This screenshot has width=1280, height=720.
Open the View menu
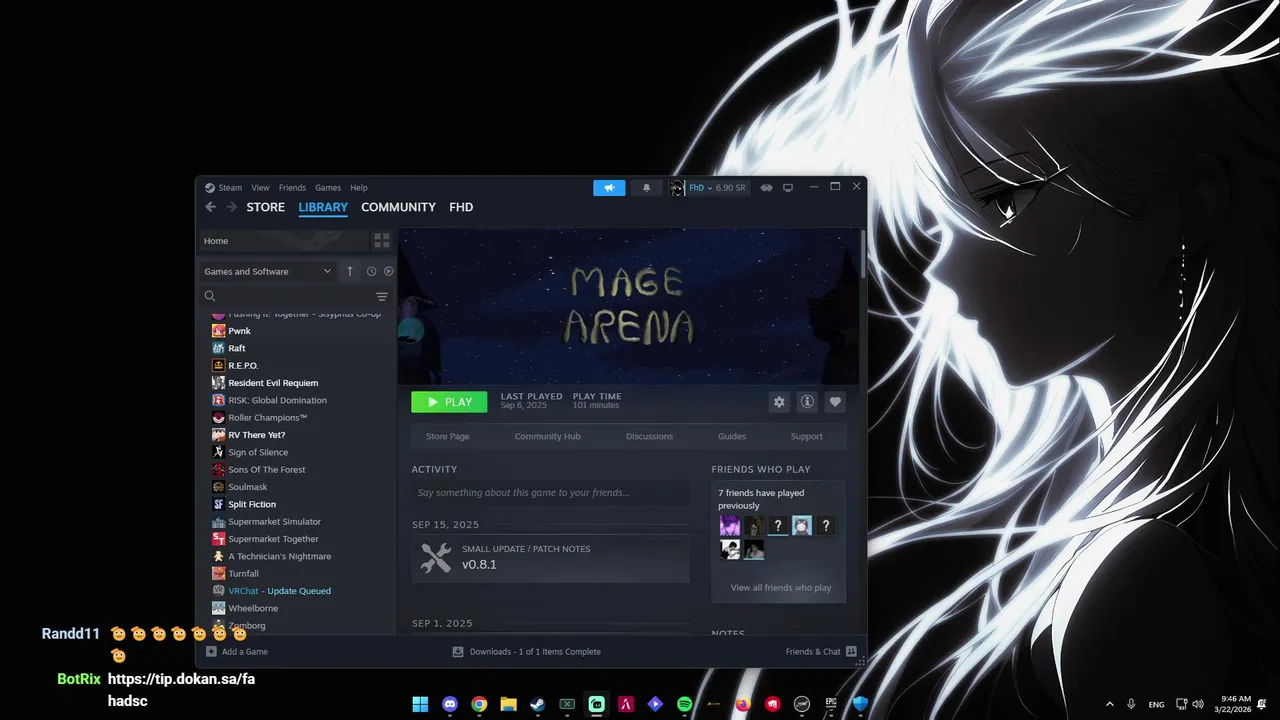[x=260, y=188]
